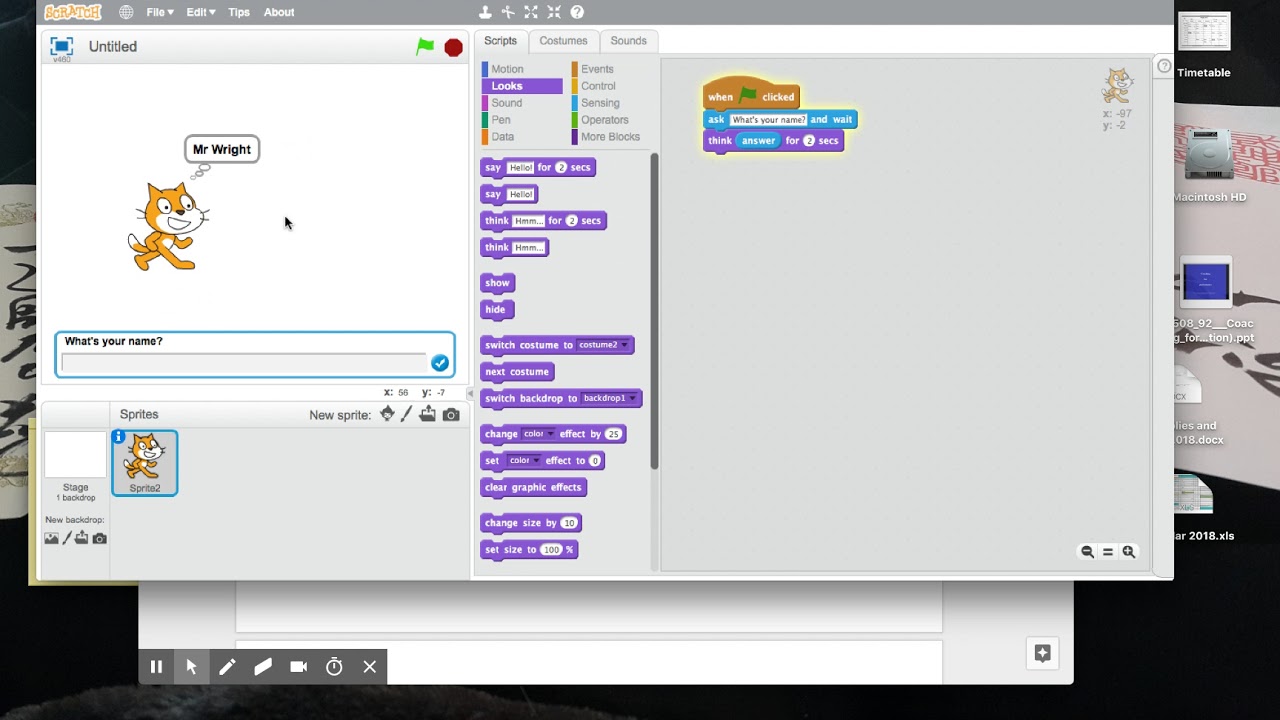Screen dimensions: 1280x720
Task: Create new backdrop from camera
Action: (99, 538)
